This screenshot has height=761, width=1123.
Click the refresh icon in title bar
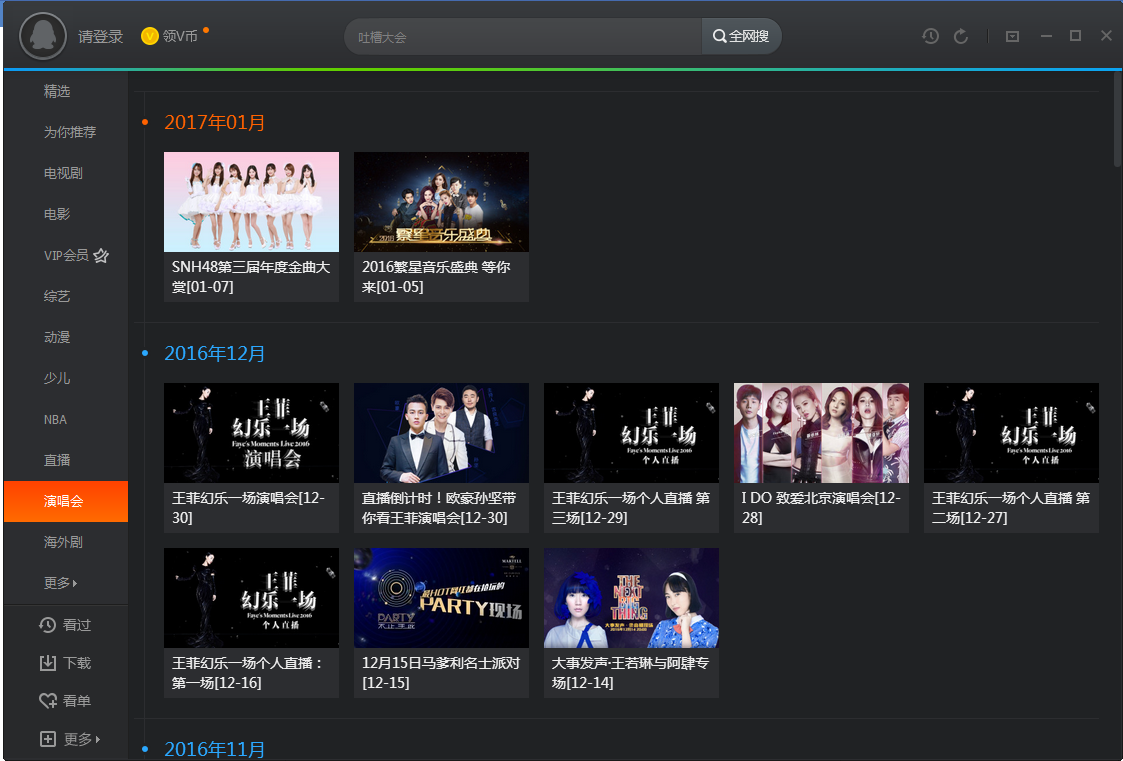point(961,36)
